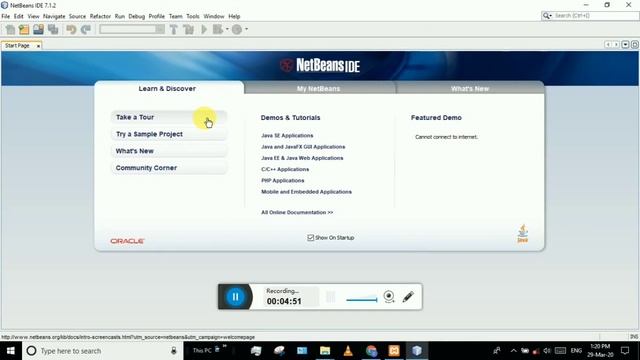
Task: Open the Debug menu
Action: 137,16
